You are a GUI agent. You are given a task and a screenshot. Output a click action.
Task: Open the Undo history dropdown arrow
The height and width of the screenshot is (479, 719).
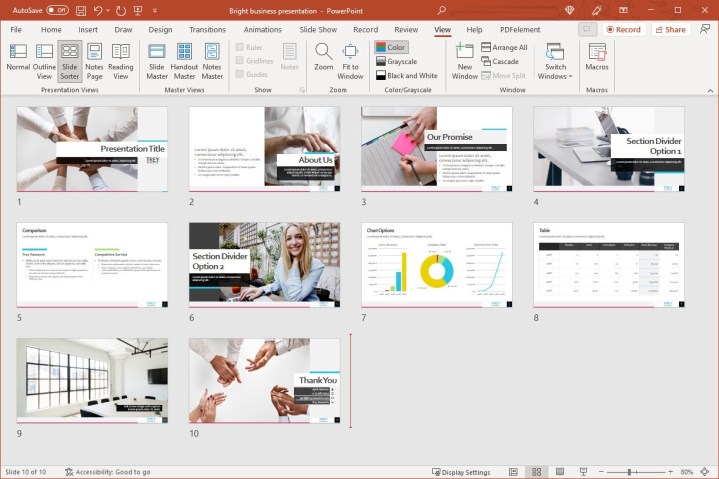tap(109, 10)
